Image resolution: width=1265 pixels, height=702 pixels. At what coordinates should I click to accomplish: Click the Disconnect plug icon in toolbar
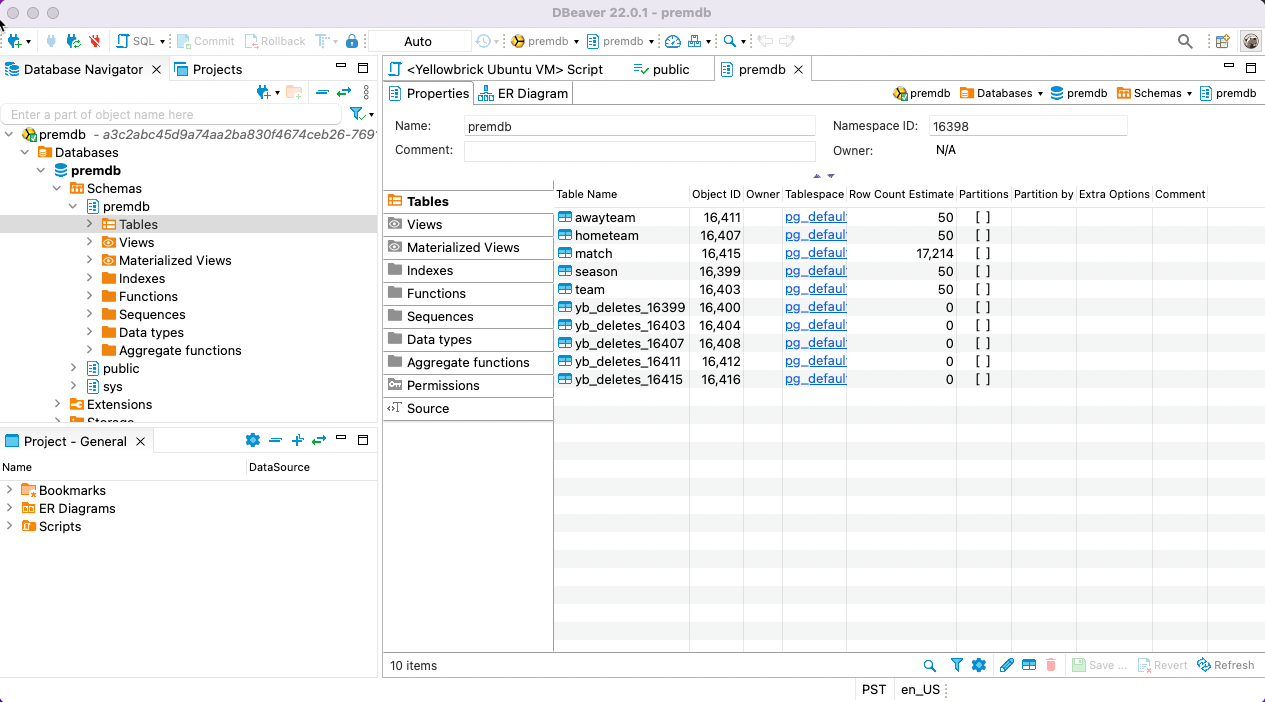click(x=94, y=41)
